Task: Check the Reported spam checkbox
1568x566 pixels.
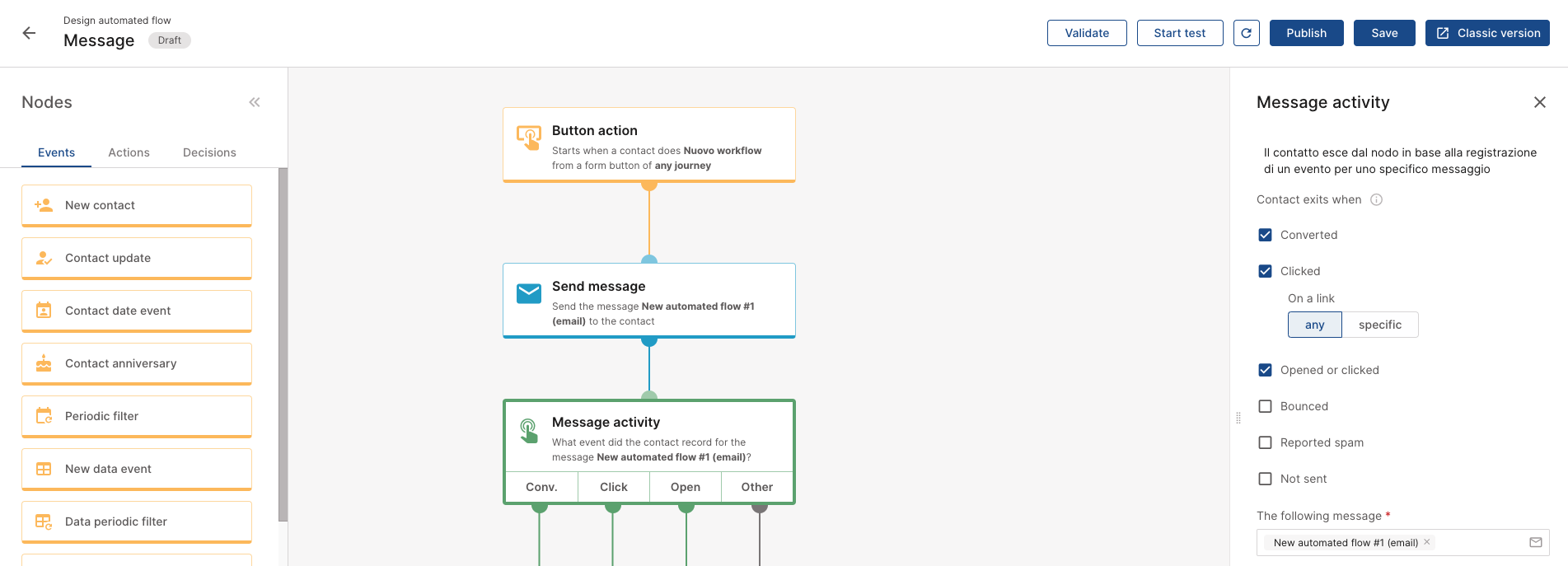Action: pos(1265,442)
